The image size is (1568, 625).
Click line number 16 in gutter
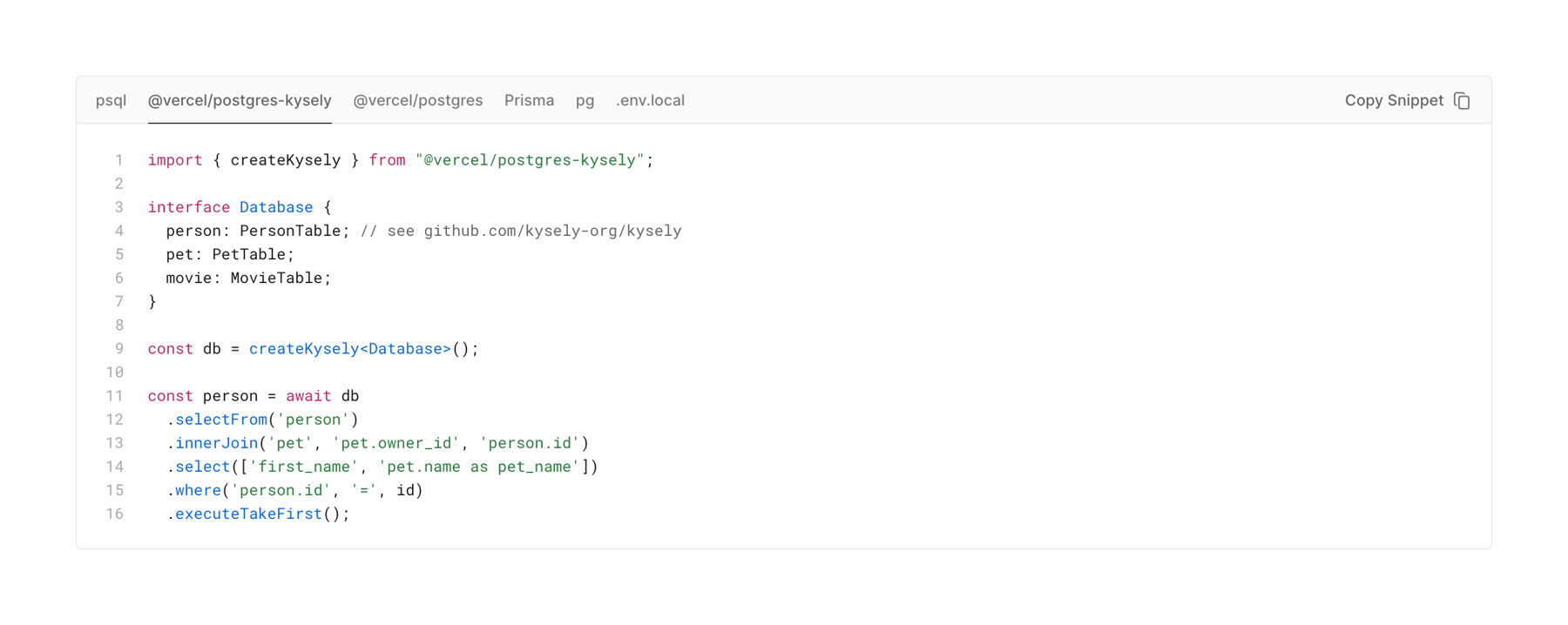[114, 514]
